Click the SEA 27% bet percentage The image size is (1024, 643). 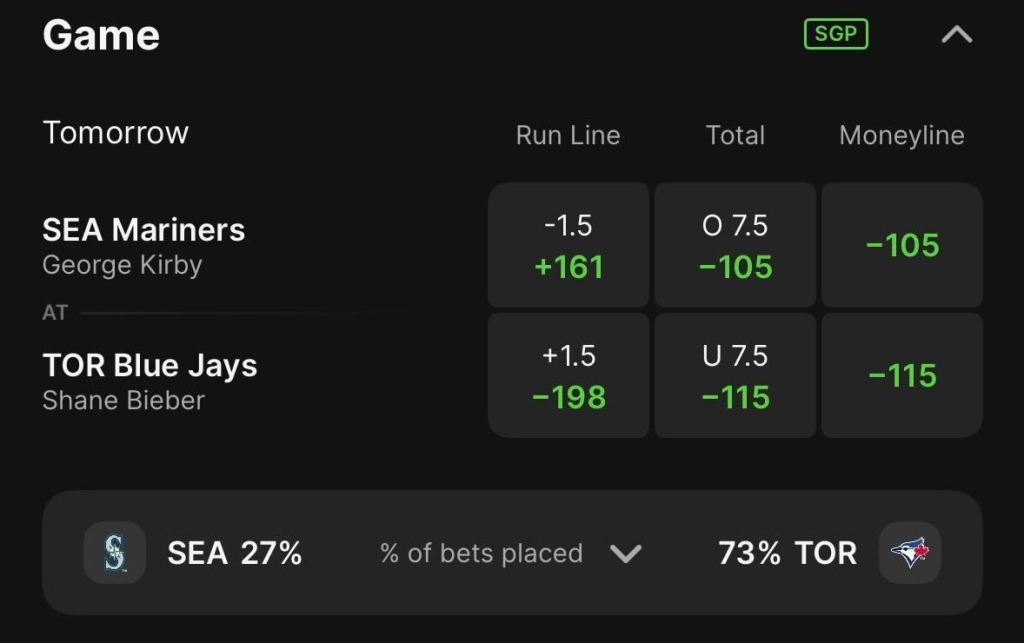tap(234, 553)
